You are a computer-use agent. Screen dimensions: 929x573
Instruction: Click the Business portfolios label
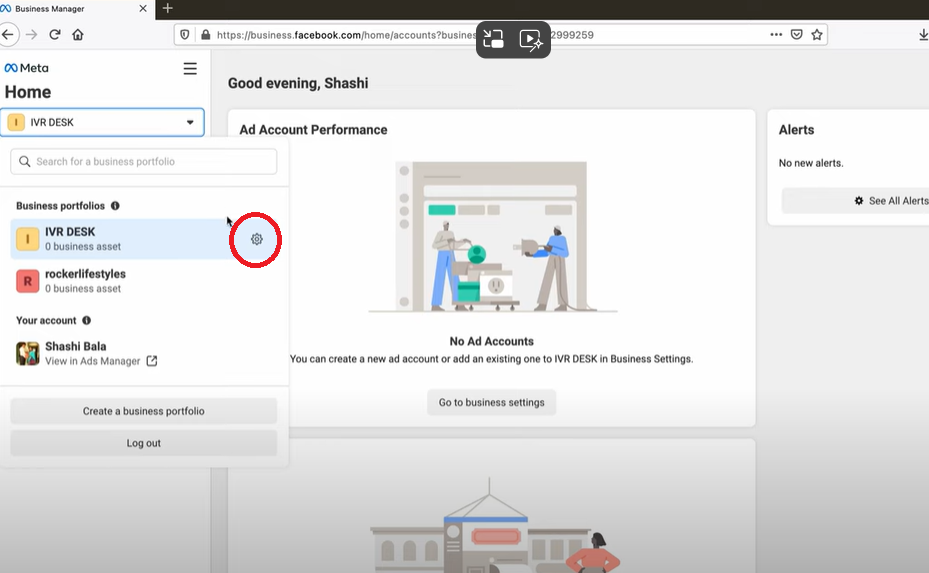point(60,206)
